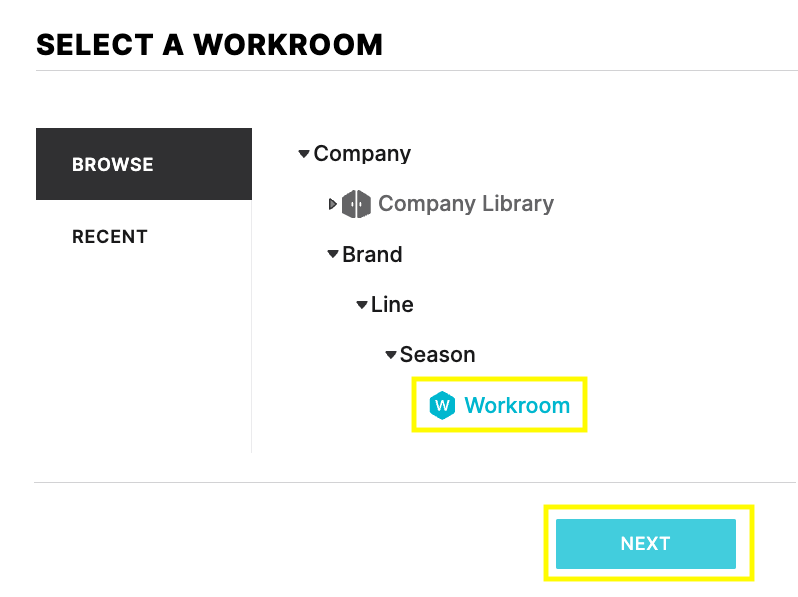Viewport: 798px width, 597px height.
Task: Click the Select a Workroom heading
Action: coord(209,44)
